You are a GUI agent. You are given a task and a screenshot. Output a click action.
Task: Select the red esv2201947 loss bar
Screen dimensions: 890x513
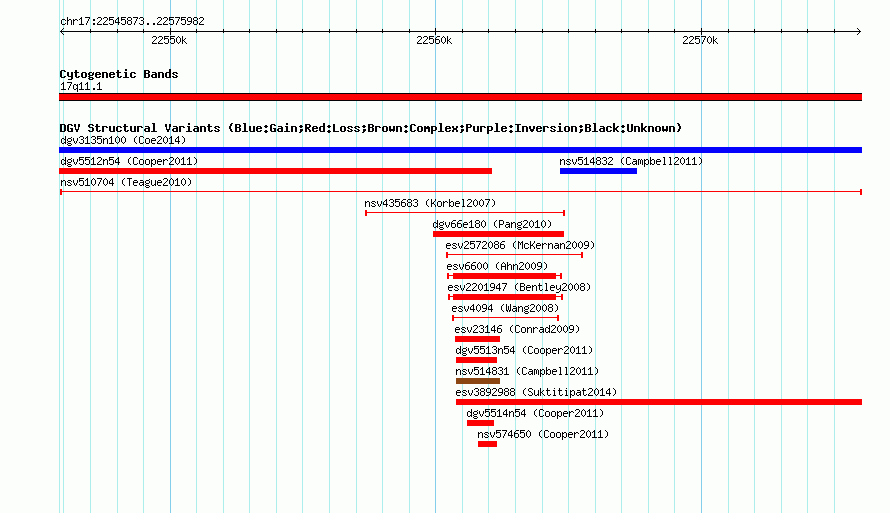pos(505,297)
